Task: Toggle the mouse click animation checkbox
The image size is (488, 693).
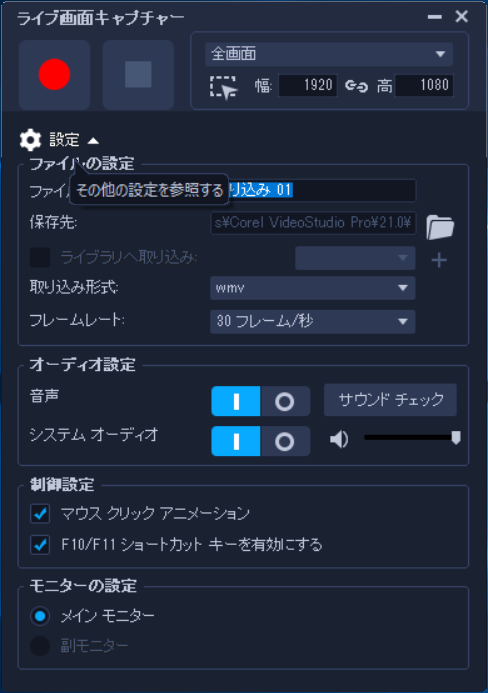Action: pyautogui.click(x=40, y=514)
